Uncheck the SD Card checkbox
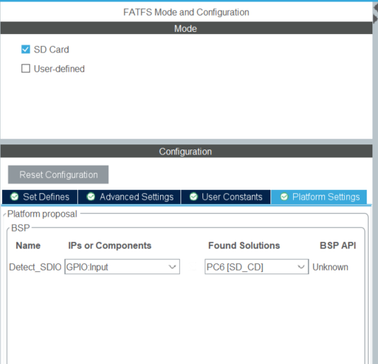Screen dimensions: 378x364 (26, 50)
